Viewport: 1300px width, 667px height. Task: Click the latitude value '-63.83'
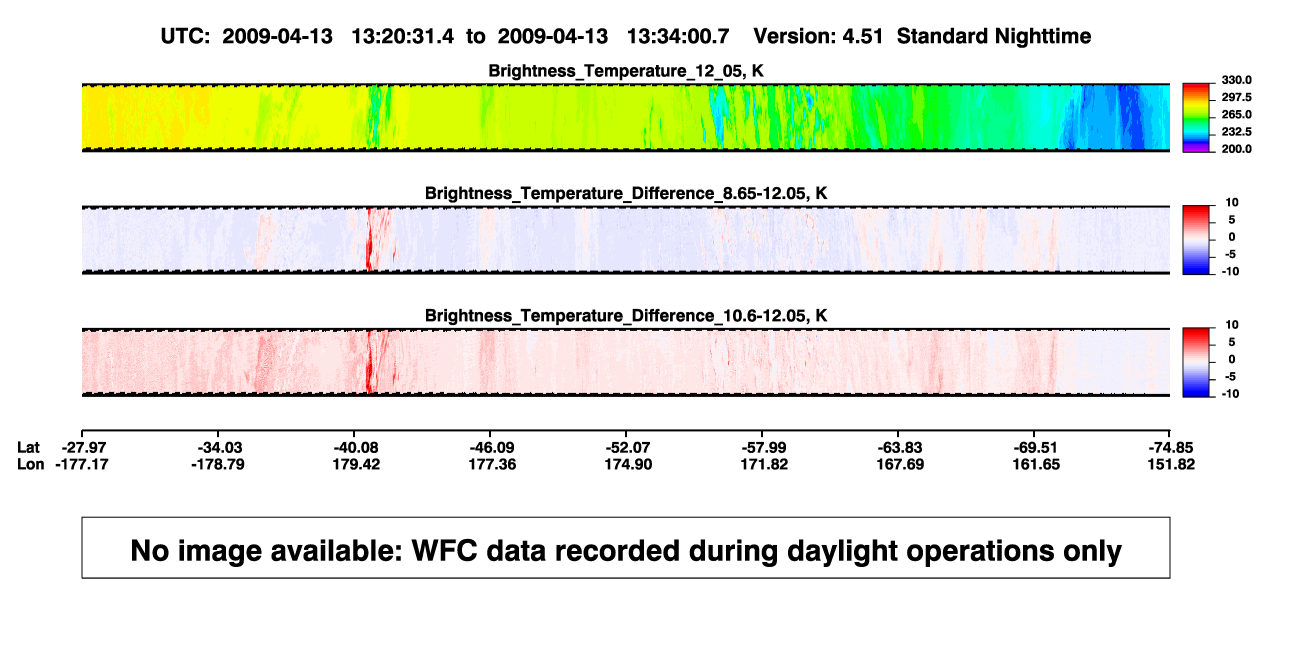900,447
